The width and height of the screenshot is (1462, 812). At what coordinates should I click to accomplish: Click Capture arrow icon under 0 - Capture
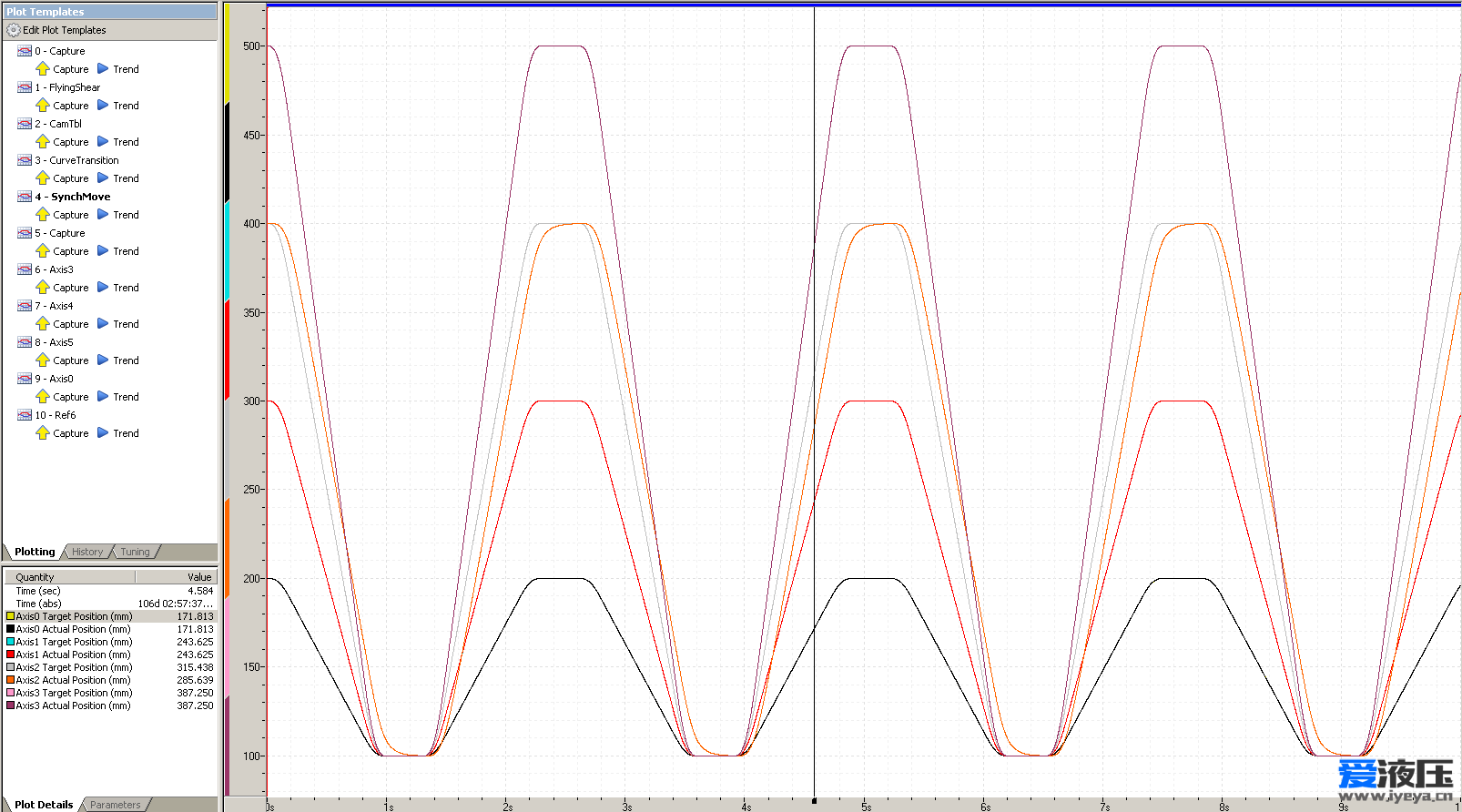(x=43, y=69)
